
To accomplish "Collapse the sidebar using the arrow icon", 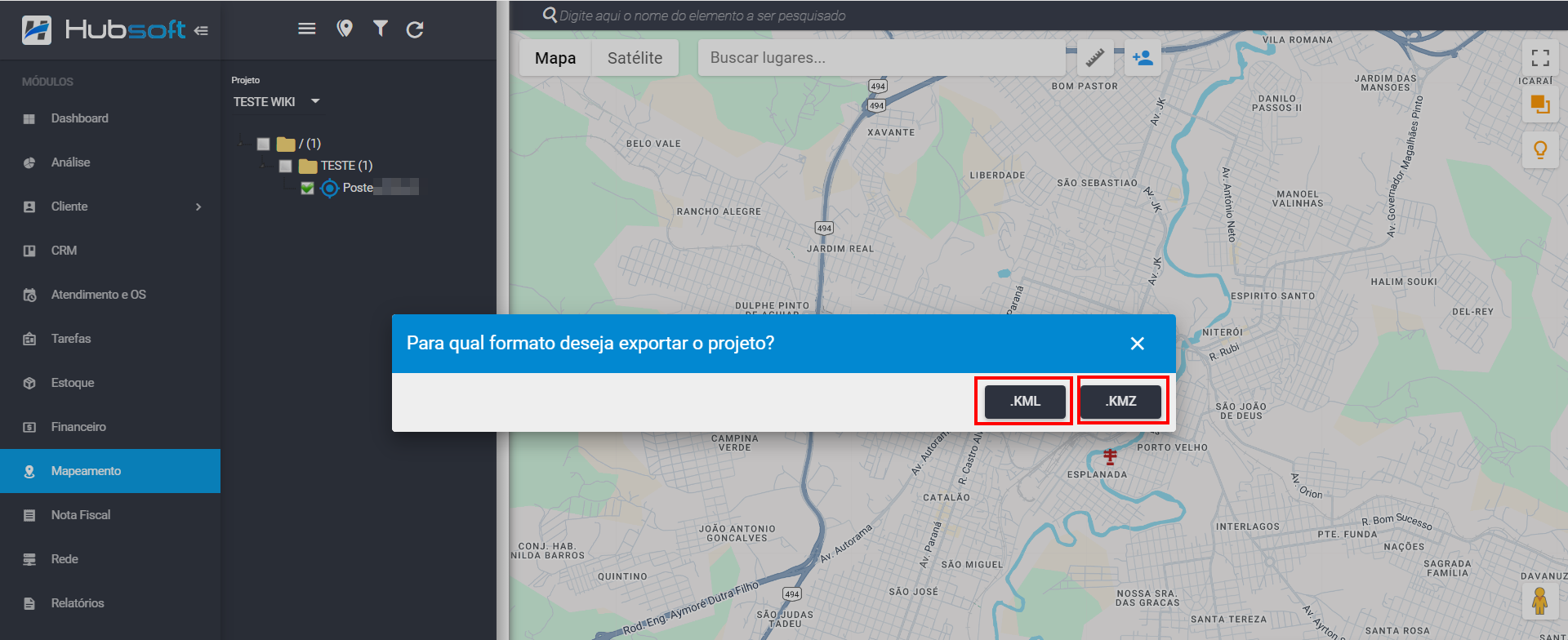I will (201, 31).
